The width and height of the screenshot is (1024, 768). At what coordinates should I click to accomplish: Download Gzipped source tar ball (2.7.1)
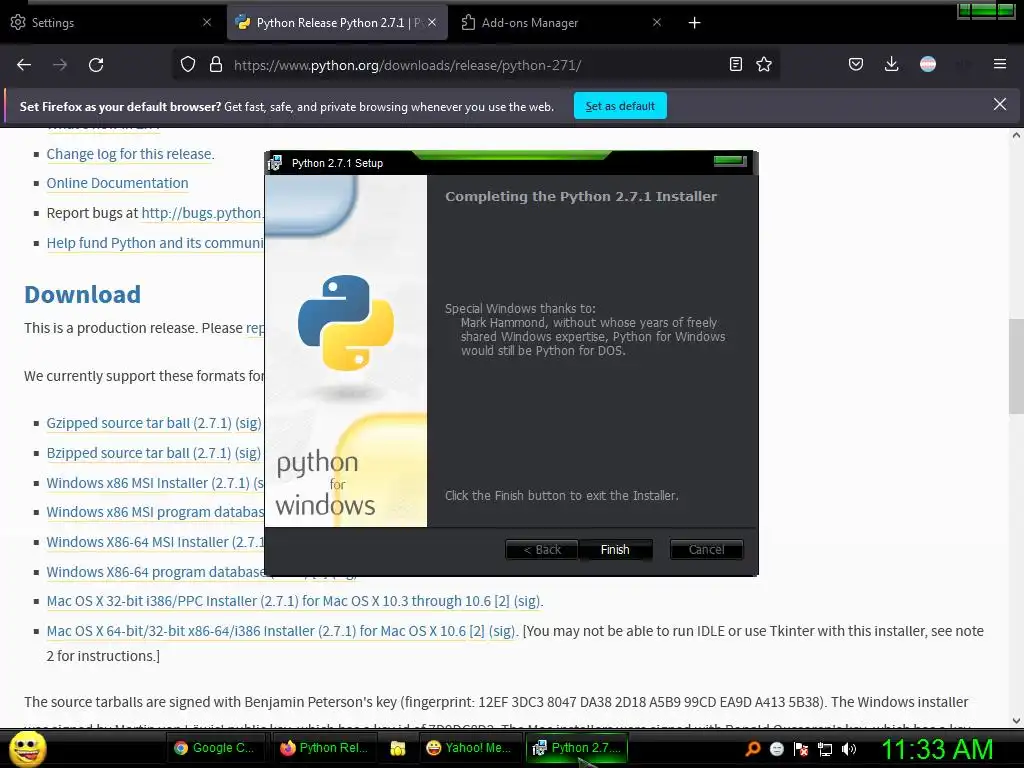(x=139, y=423)
